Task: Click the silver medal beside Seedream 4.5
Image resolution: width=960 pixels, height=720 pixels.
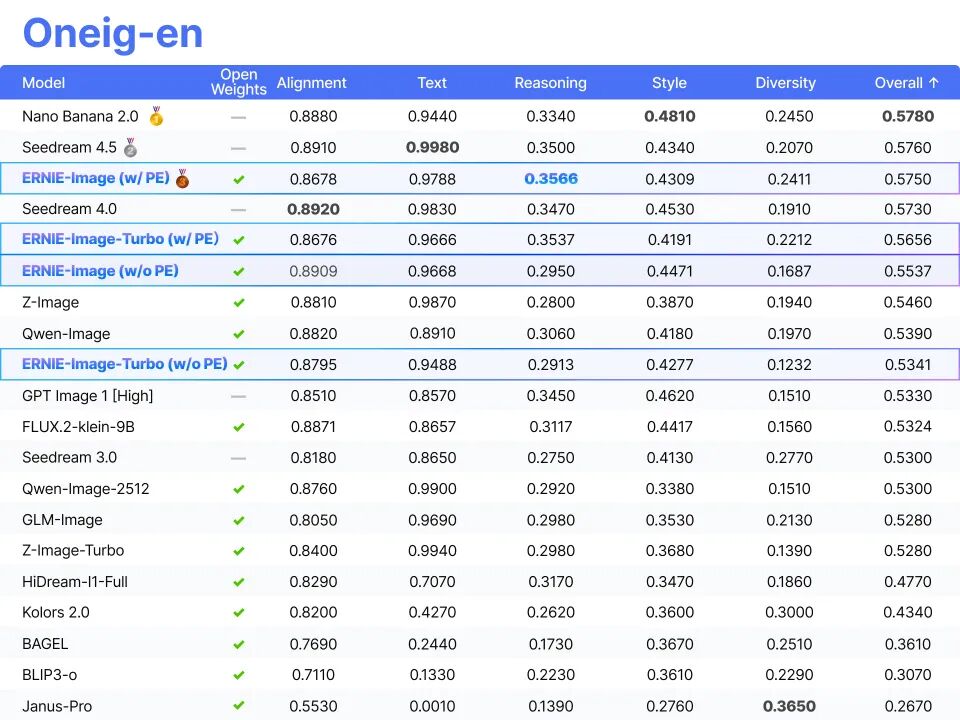Action: pyautogui.click(x=130, y=148)
